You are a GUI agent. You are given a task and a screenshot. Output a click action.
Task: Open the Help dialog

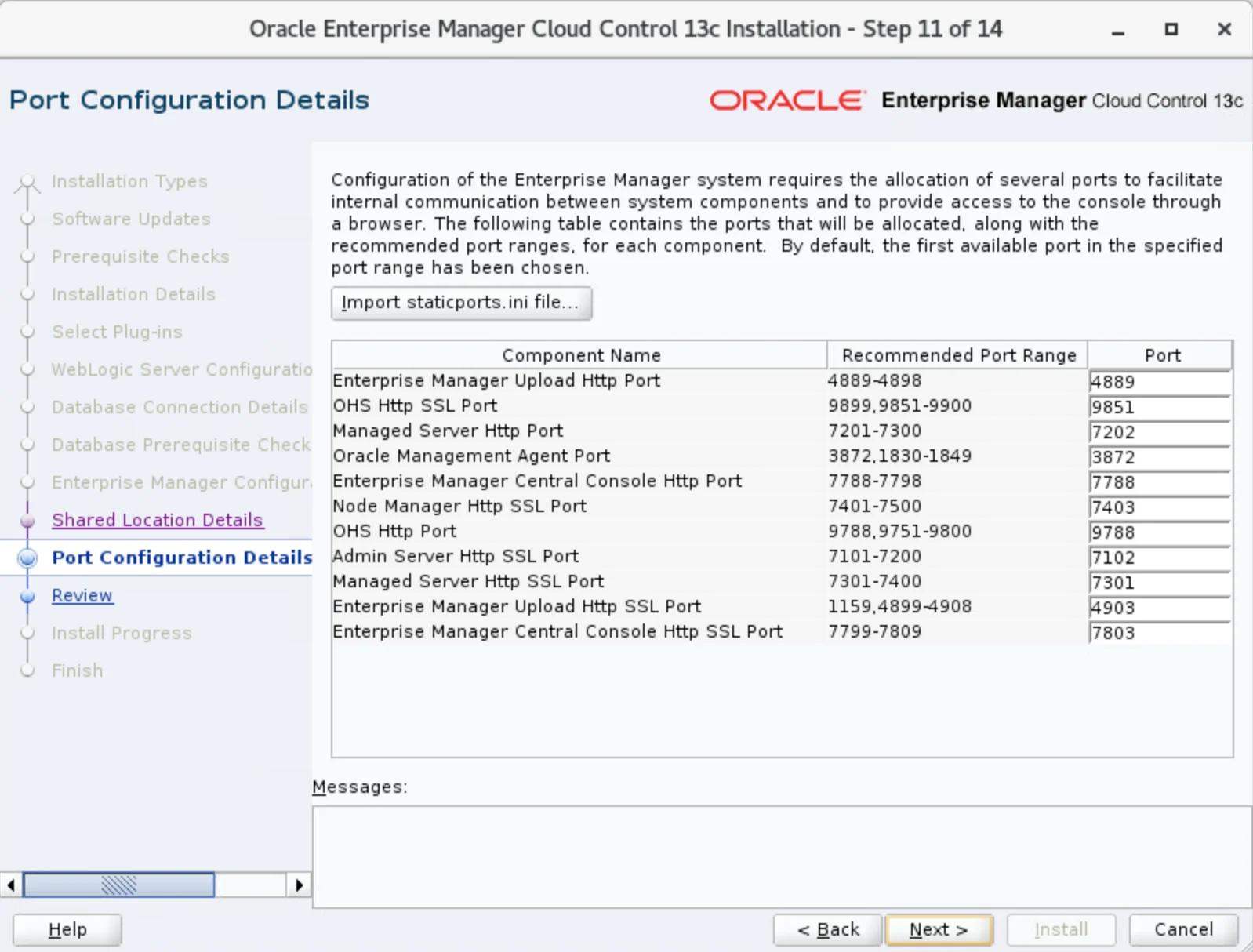67,929
